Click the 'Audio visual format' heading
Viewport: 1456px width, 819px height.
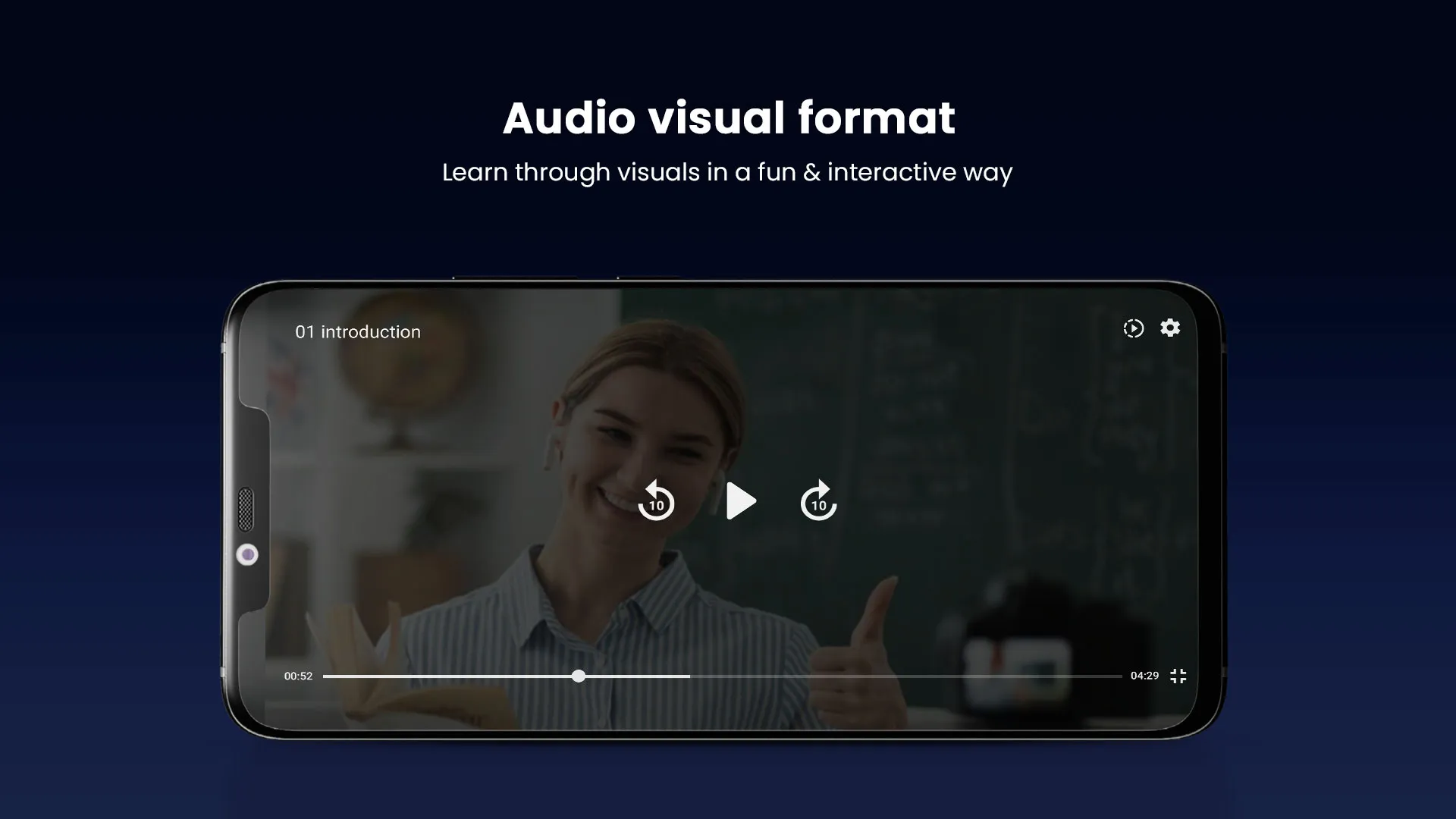(729, 118)
